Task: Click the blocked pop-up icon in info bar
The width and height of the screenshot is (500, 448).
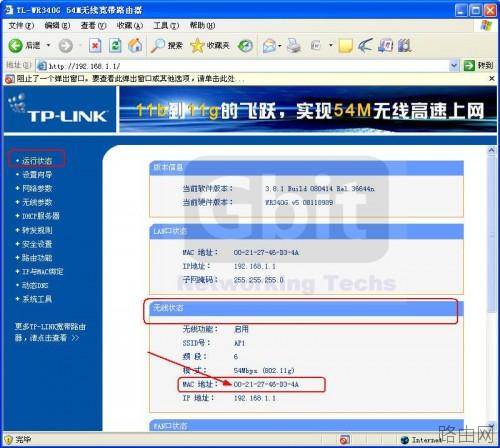Action: (10, 79)
